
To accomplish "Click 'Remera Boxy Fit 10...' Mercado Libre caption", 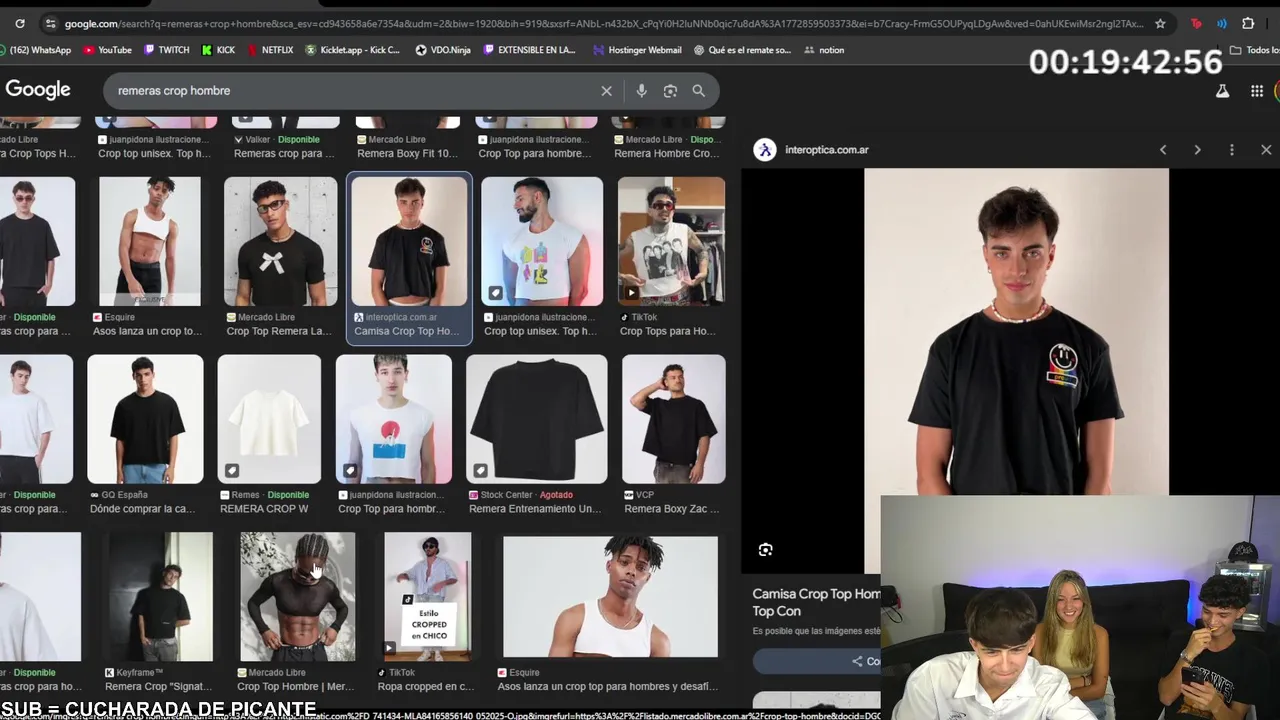I will point(407,154).
